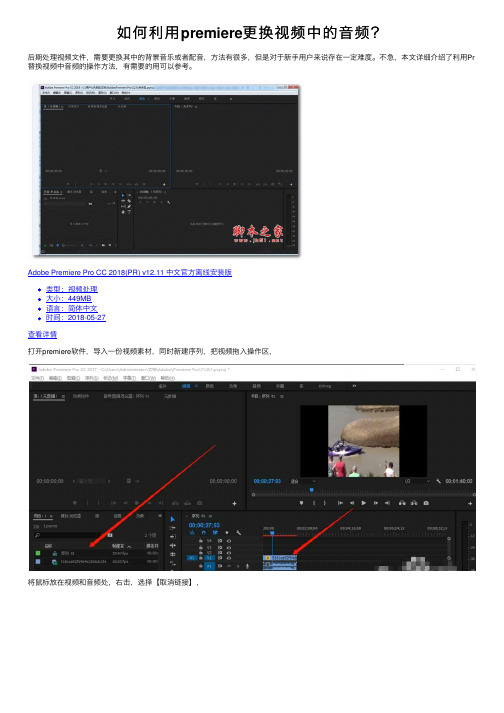The height and width of the screenshot is (713, 504).
Task: Open the sequence tab panel menu in timeline
Action: coord(210,516)
